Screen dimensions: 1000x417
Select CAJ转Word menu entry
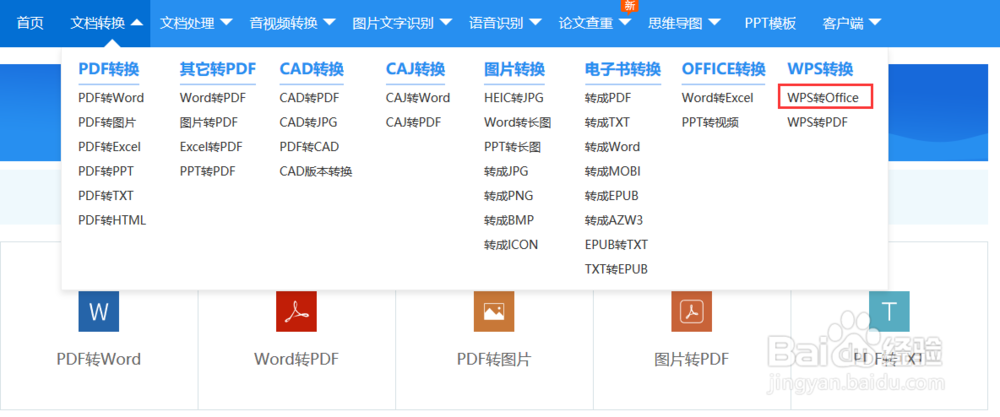[x=418, y=98]
